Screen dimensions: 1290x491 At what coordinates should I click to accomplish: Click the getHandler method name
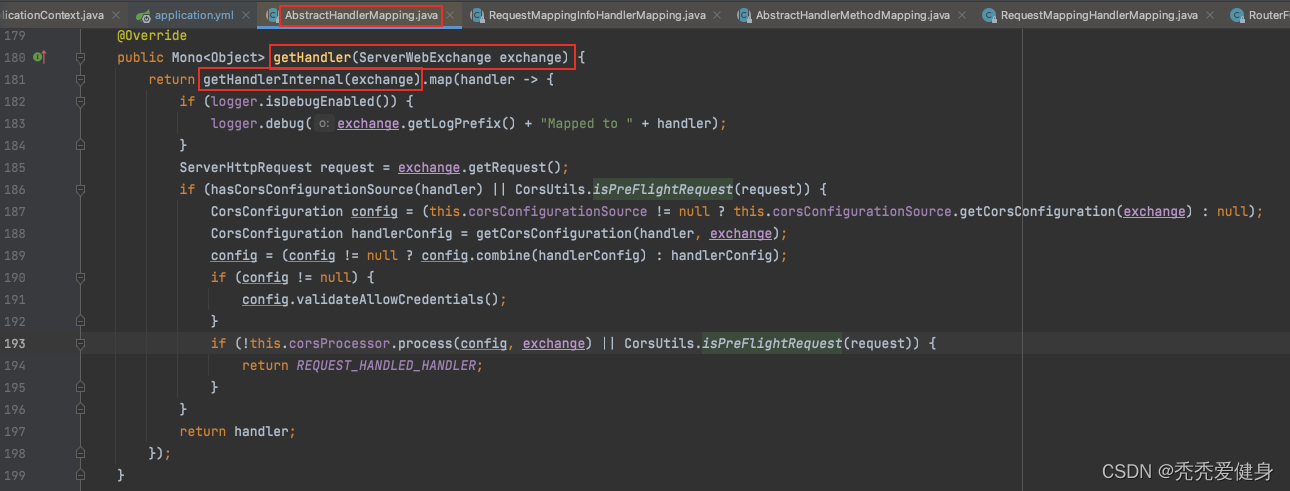311,58
